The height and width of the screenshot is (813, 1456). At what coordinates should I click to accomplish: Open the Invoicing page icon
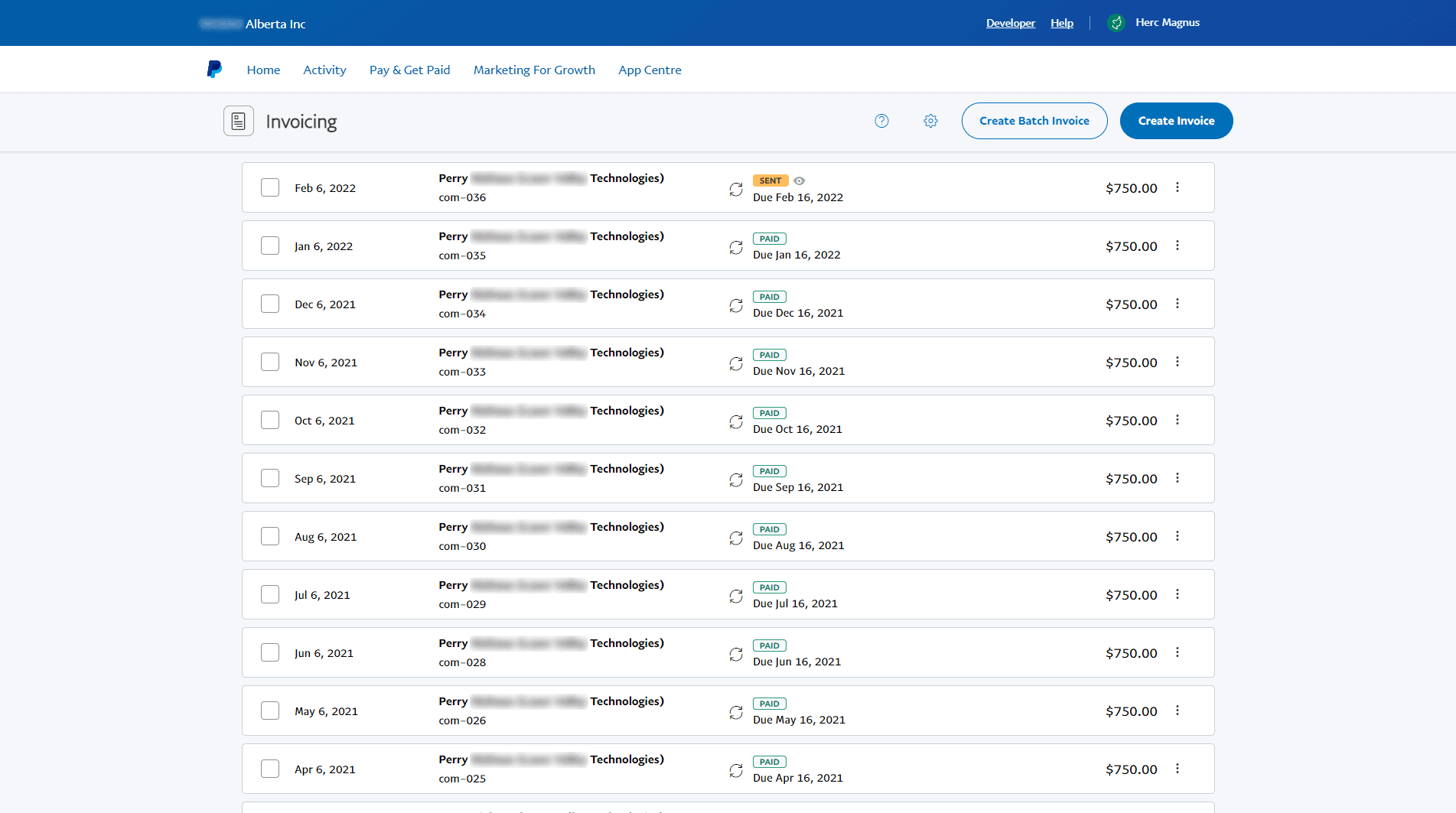[x=239, y=121]
